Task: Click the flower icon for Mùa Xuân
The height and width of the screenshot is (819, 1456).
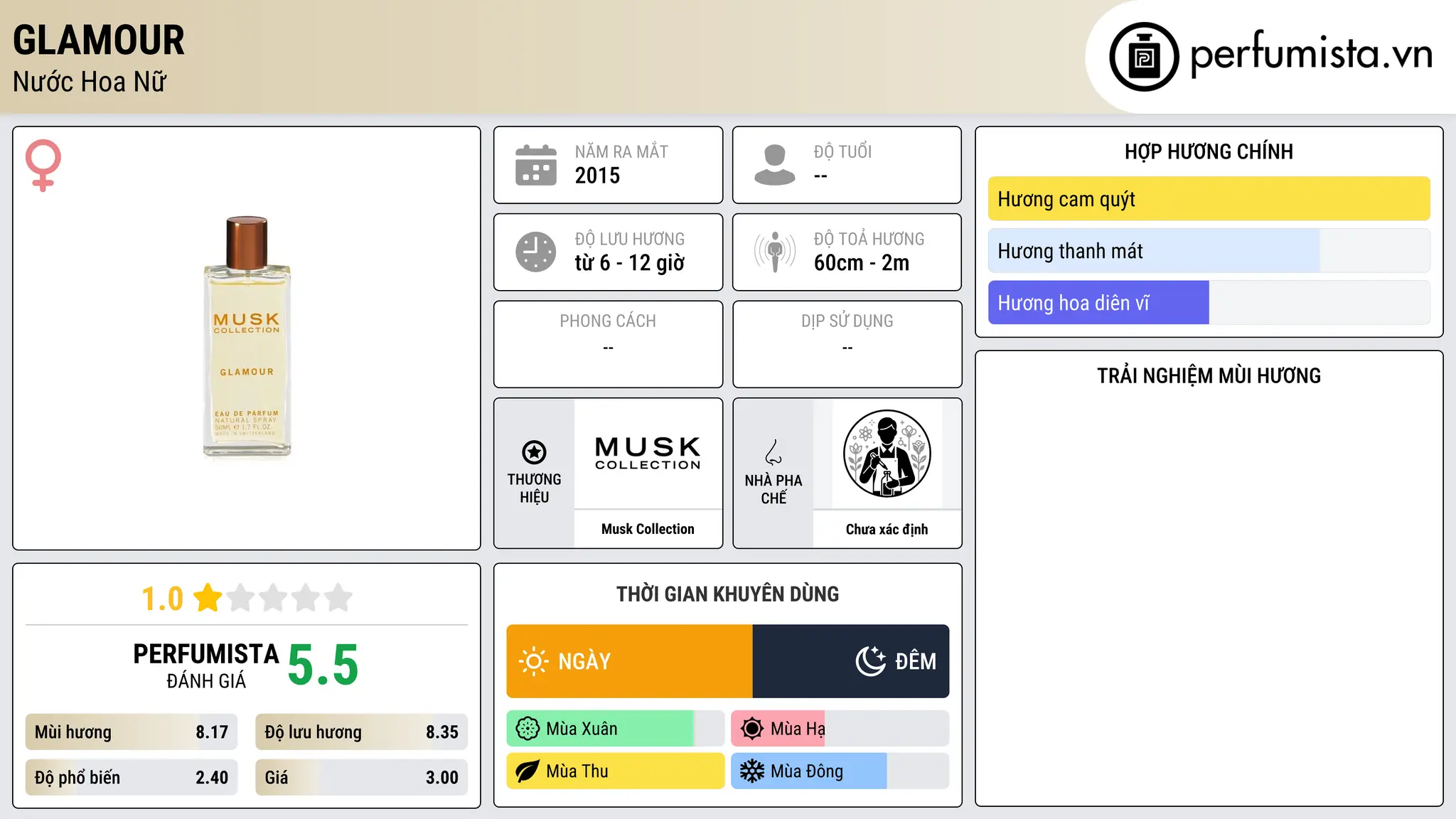Action: (x=528, y=729)
